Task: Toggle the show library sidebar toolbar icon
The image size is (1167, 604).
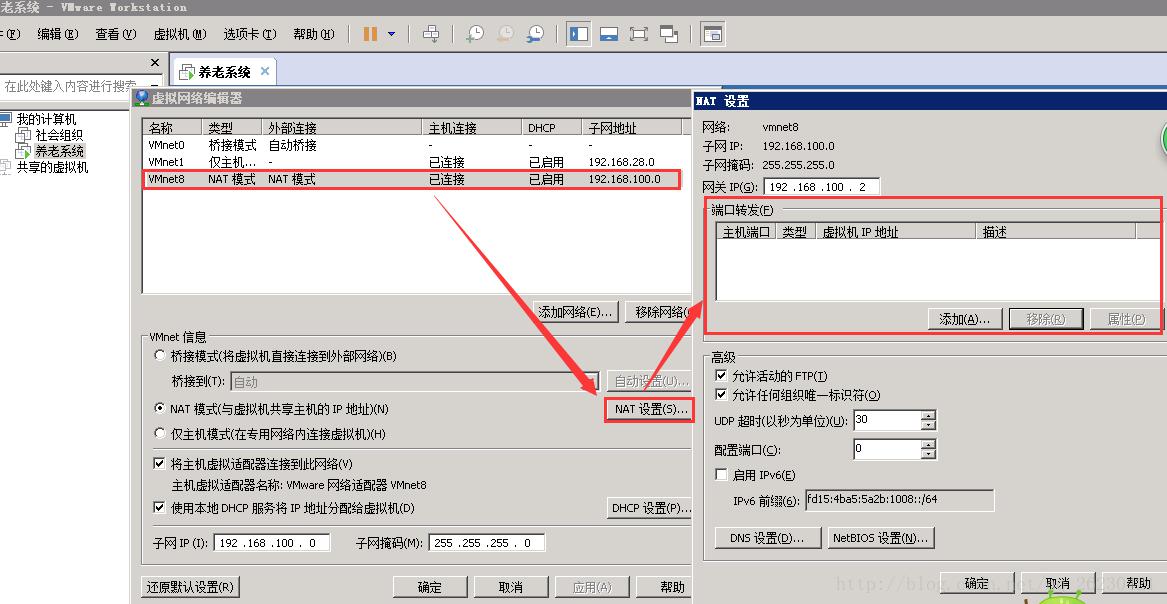Action: 578,34
